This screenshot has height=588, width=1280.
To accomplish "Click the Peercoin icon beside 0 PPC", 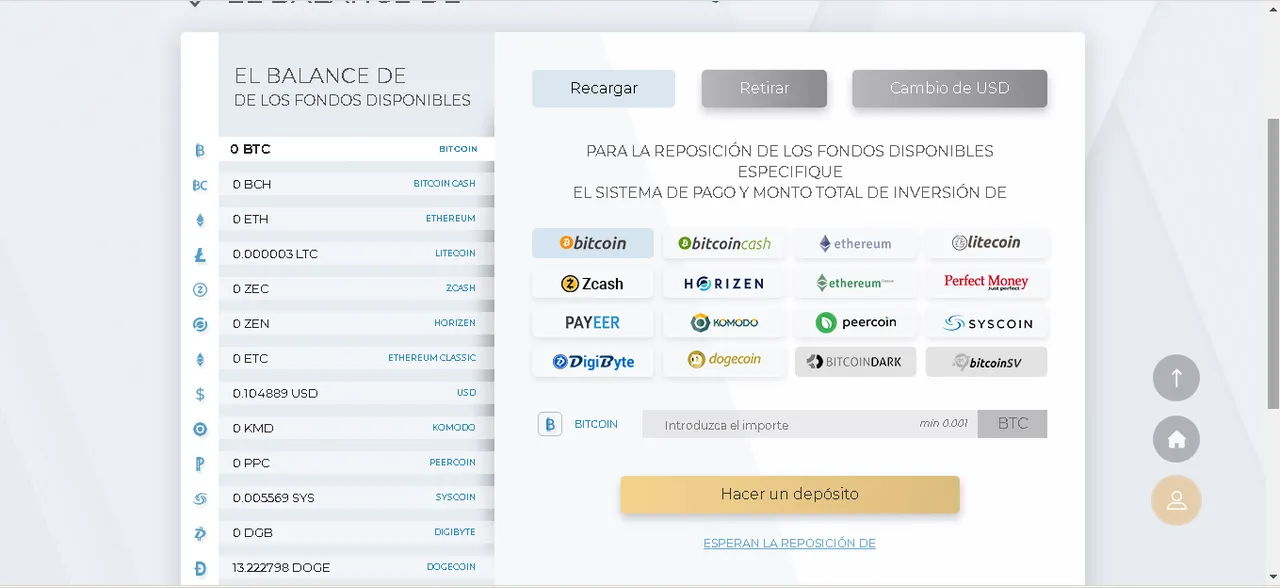I will tap(200, 464).
